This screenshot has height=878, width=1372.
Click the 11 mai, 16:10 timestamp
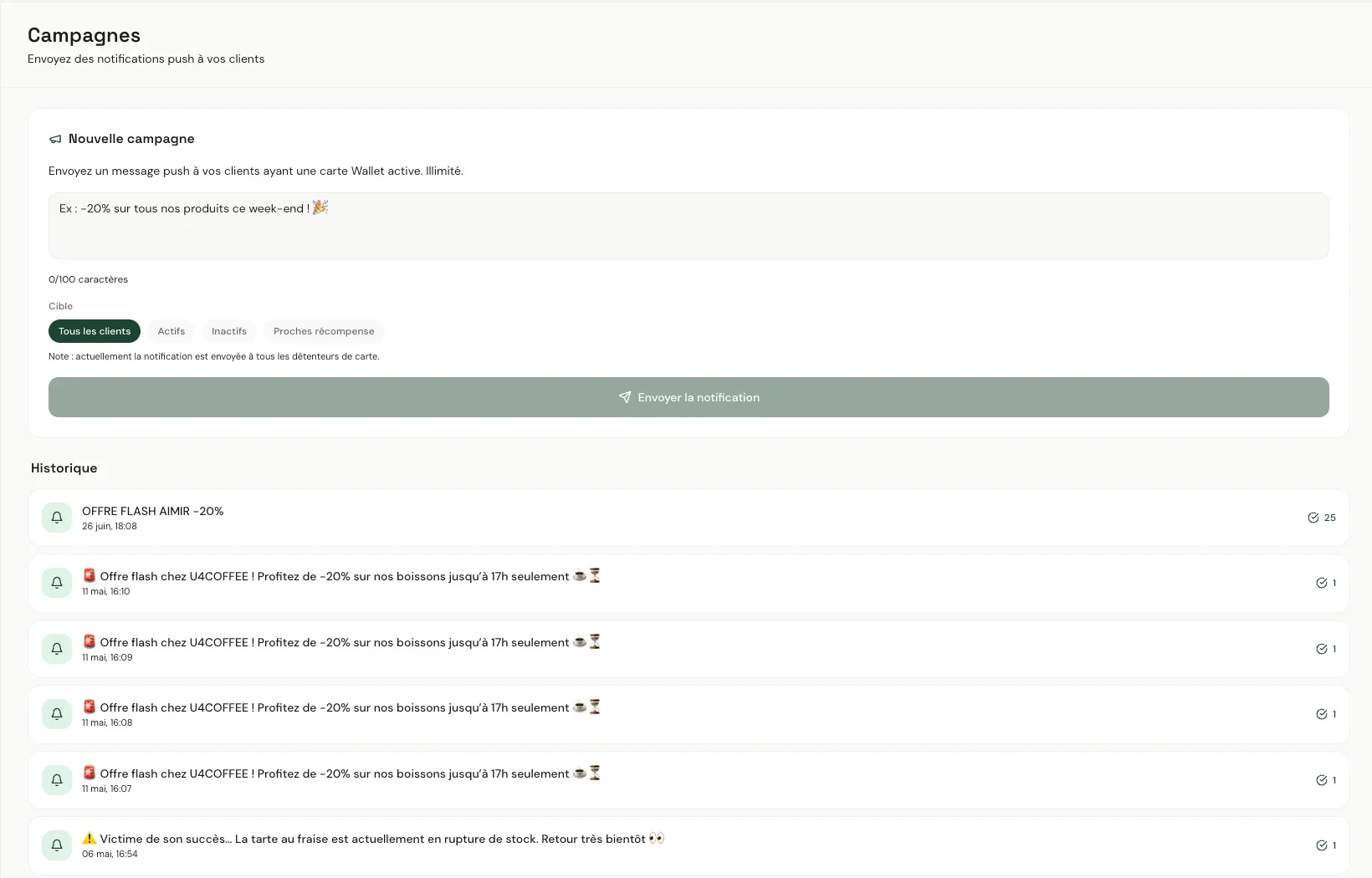coord(106,591)
